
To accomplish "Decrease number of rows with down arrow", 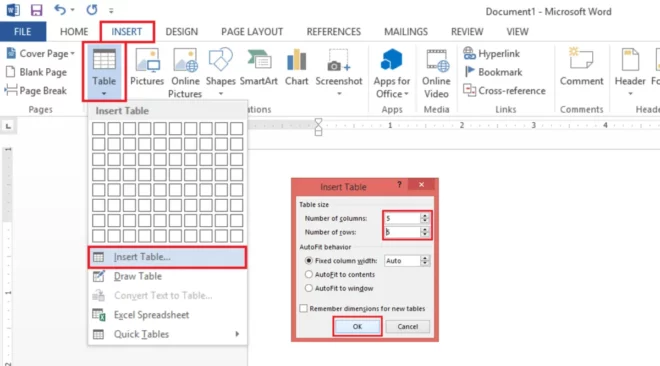I will click(425, 235).
